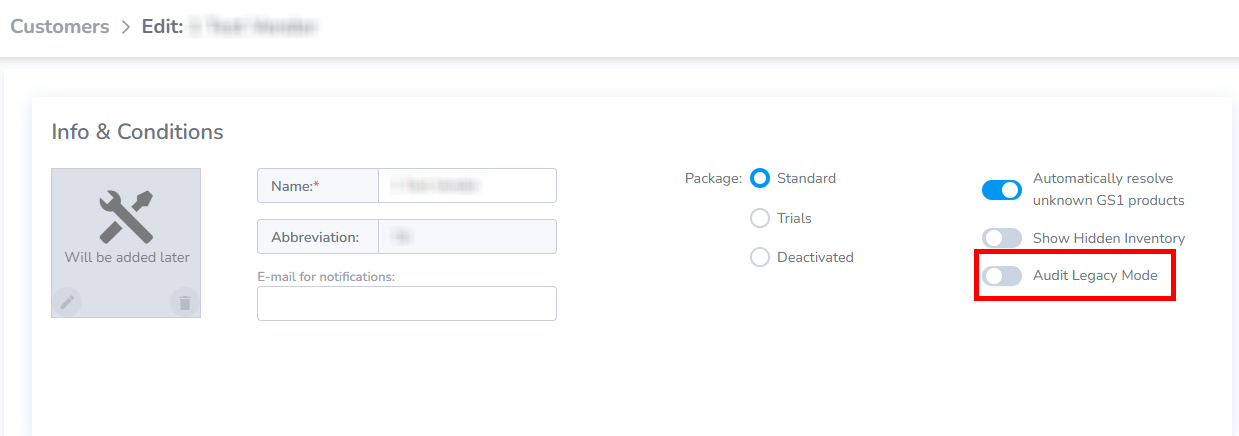Click the 'Edit:' page title in breadcrumb

click(162, 27)
